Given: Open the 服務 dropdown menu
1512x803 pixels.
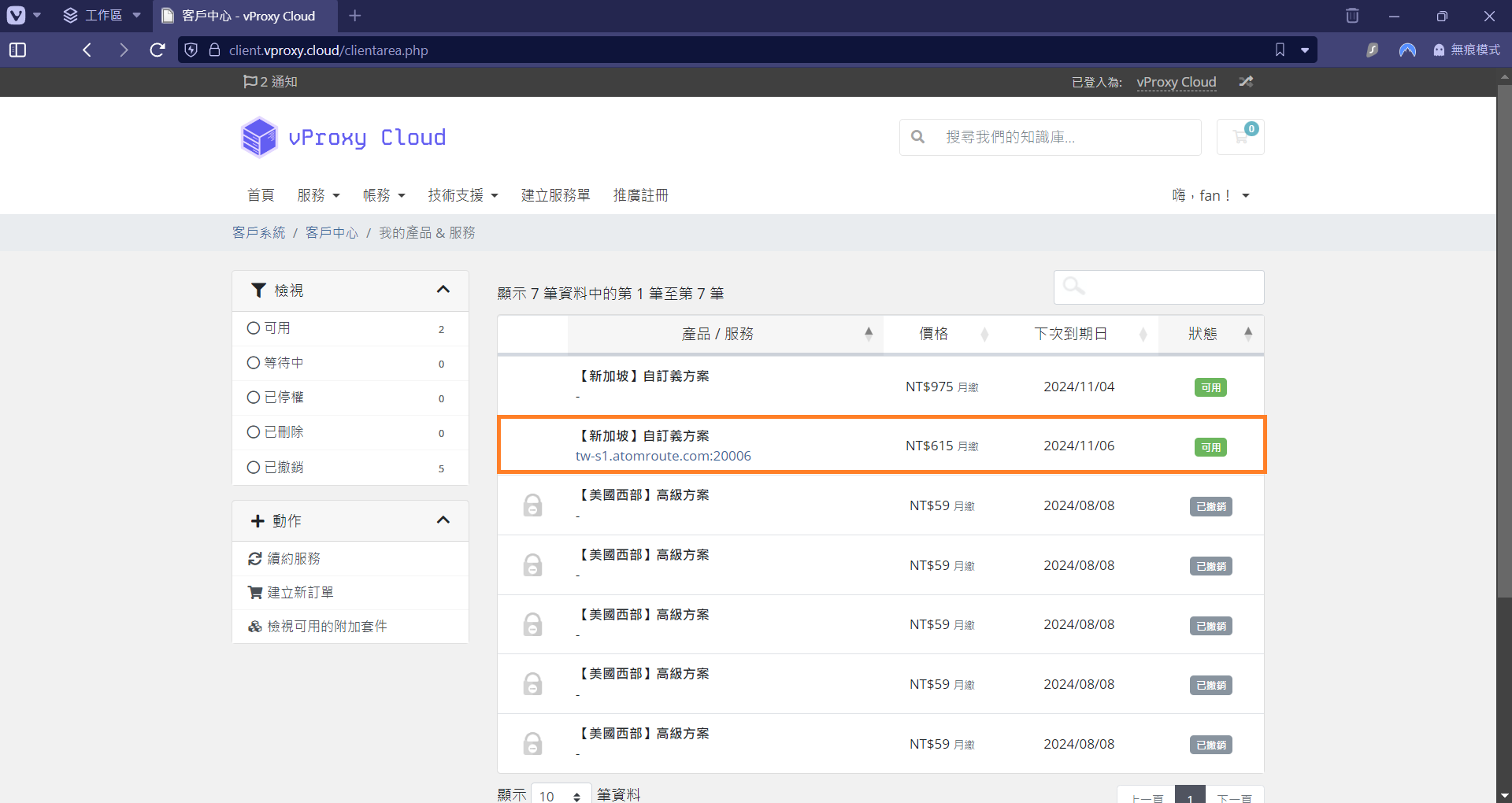Looking at the screenshot, I should click(318, 195).
